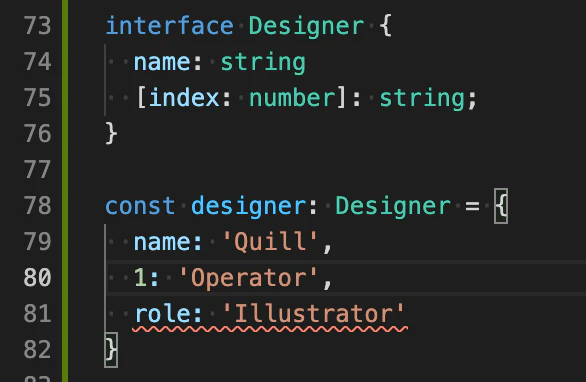586x382 pixels.
Task: Click the 'index' parameter on line 75
Action: 184,98
